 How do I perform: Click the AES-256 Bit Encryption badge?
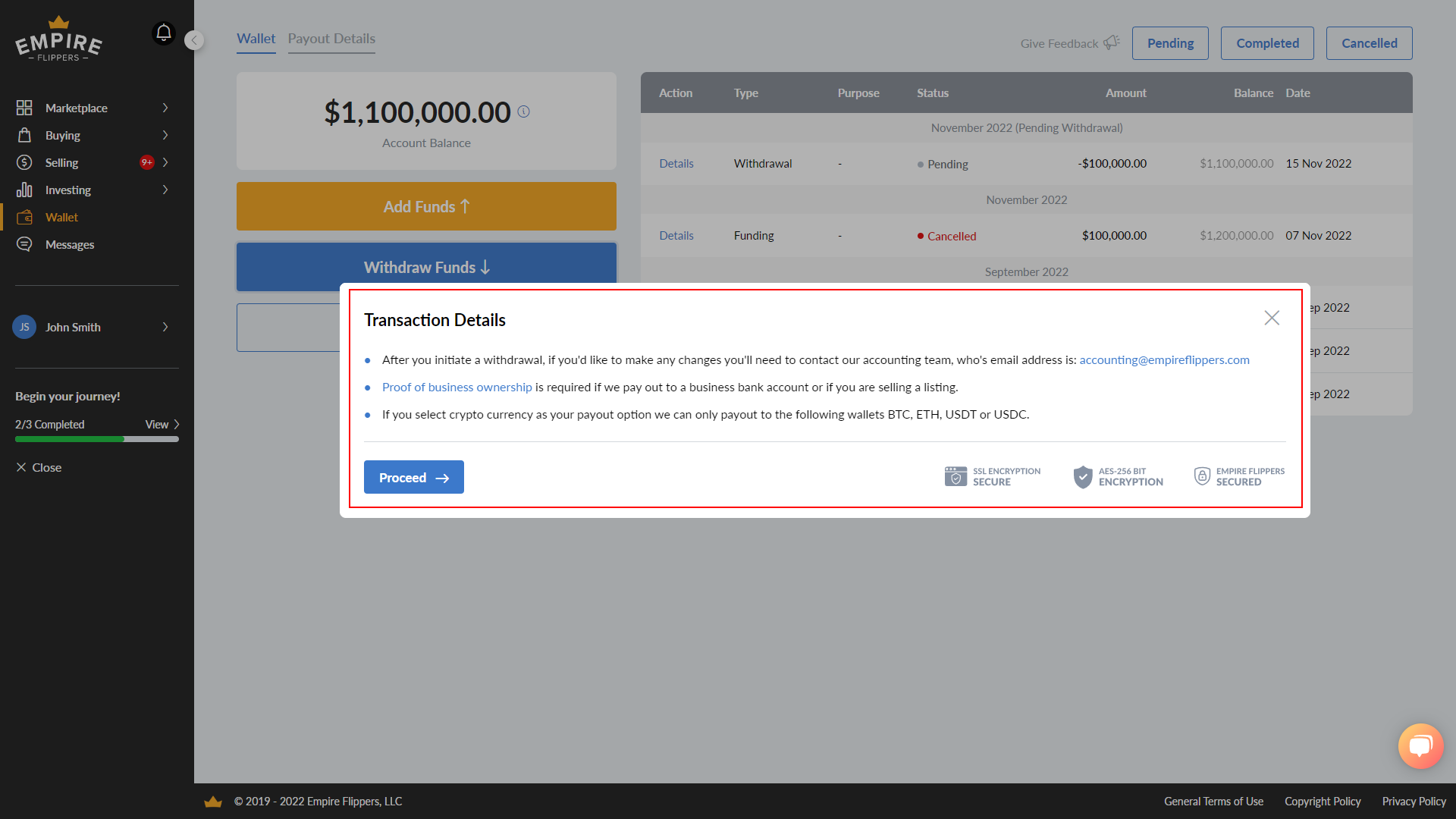tap(1119, 476)
